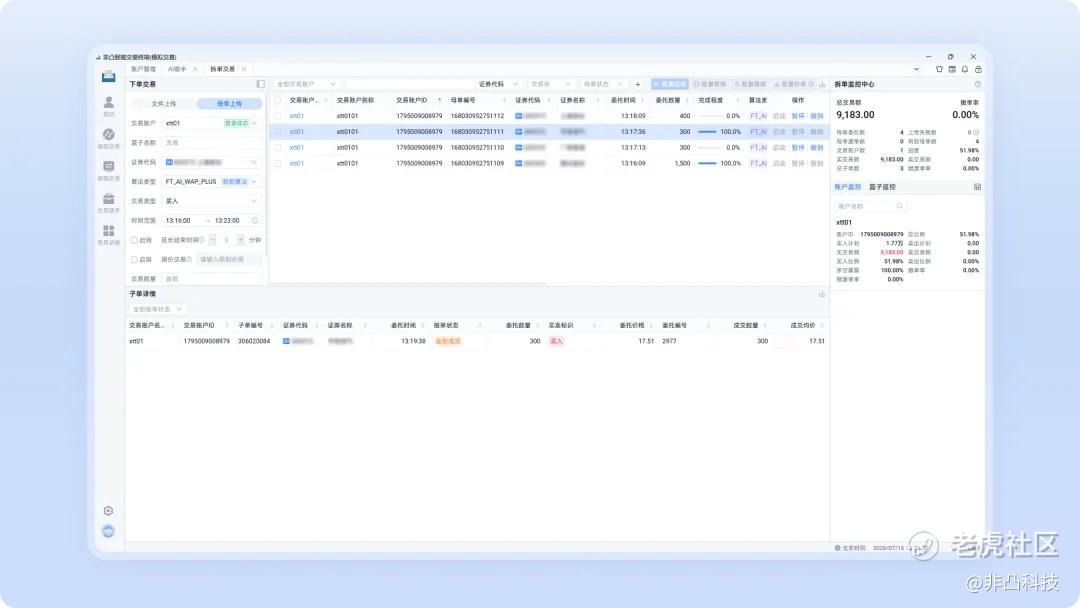
Task: Click the layout icon next to the bell
Action: (952, 69)
